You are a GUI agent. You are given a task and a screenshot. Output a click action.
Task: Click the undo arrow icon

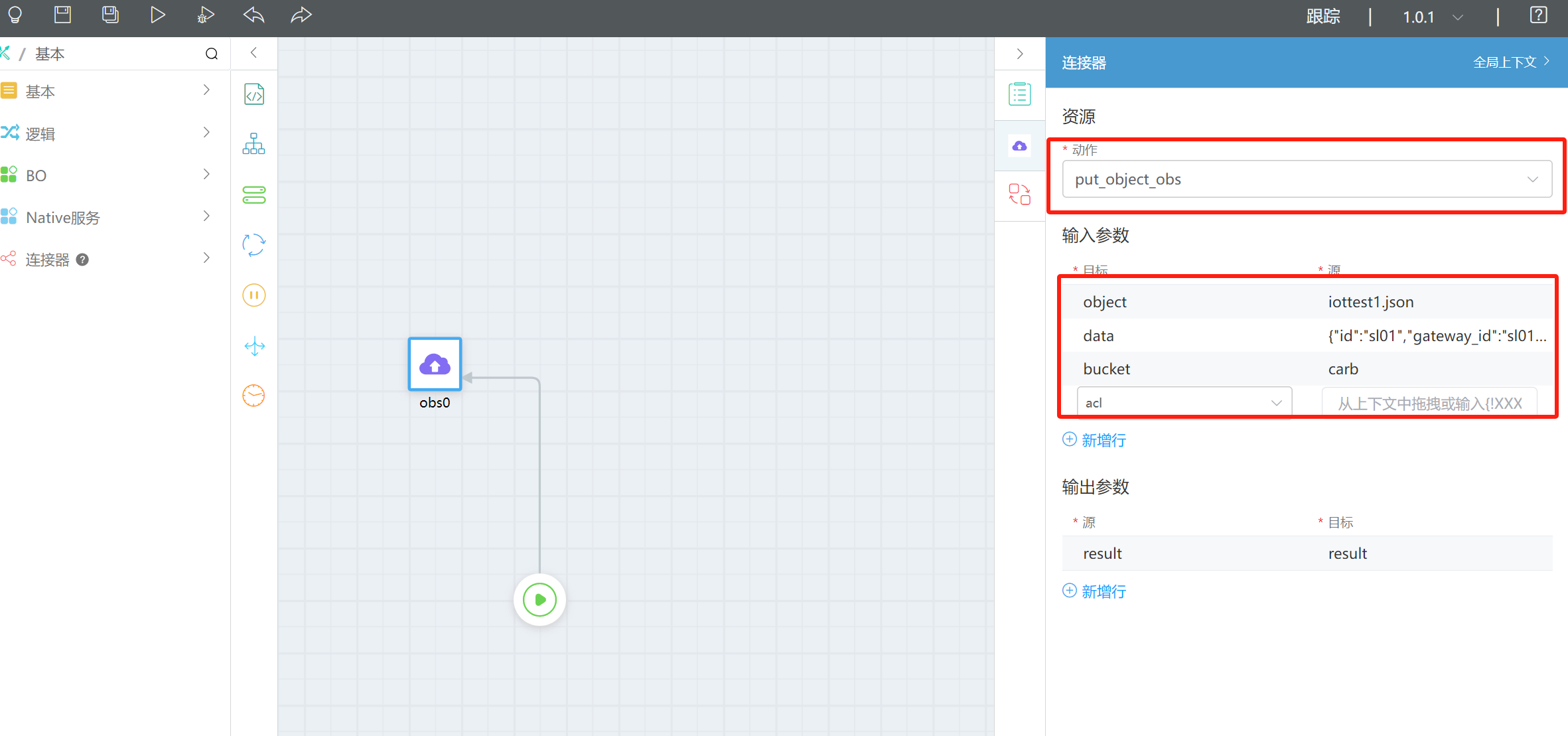click(x=253, y=15)
